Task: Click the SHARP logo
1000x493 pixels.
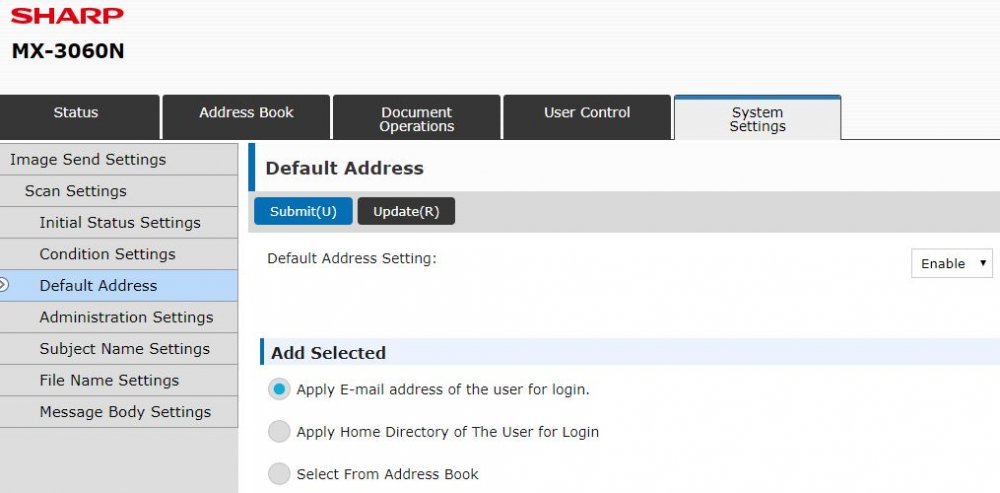Action: 67,16
